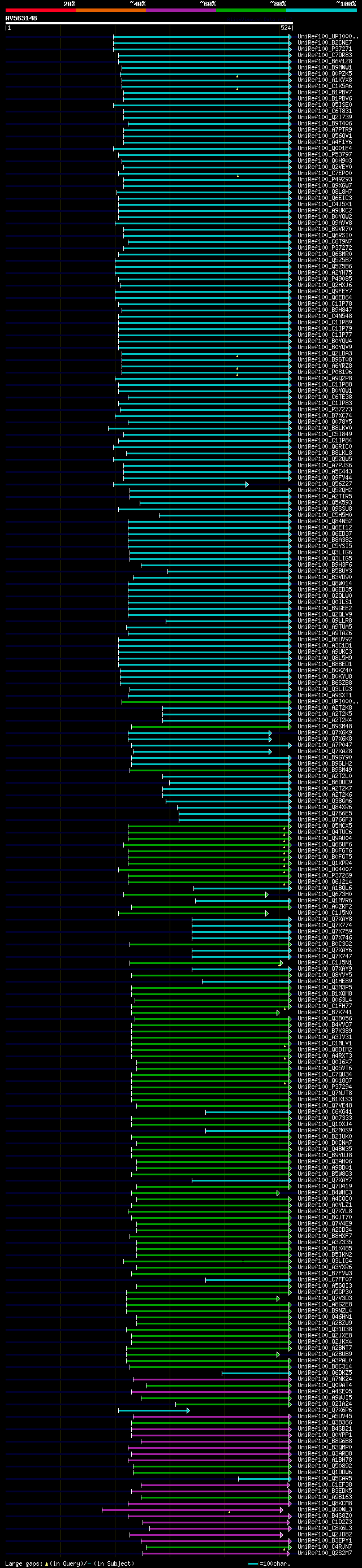Click the white query sequence bar
Image resolution: width=362 pixels, height=1568 pixels.
click(x=149, y=23)
